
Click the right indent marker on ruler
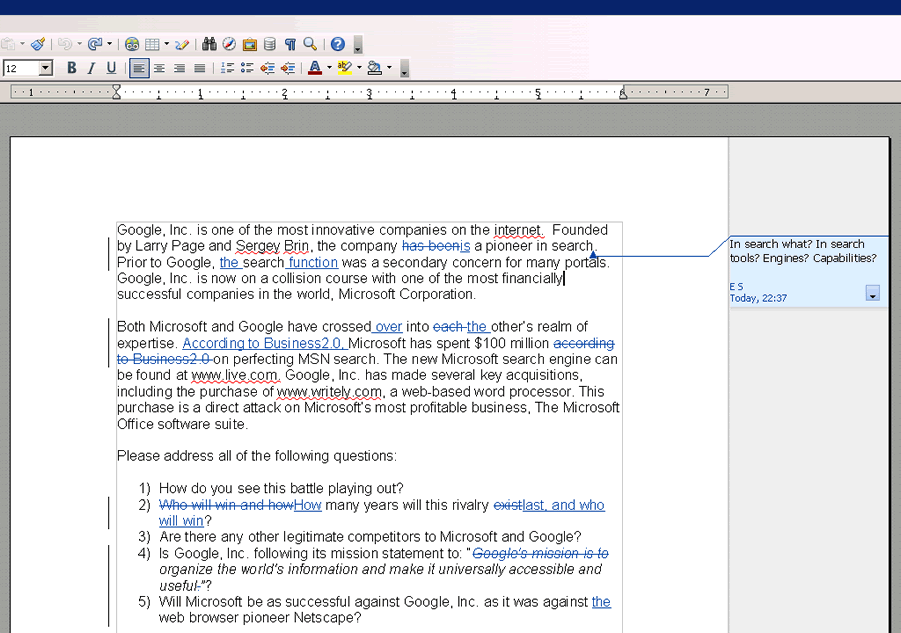pos(623,93)
